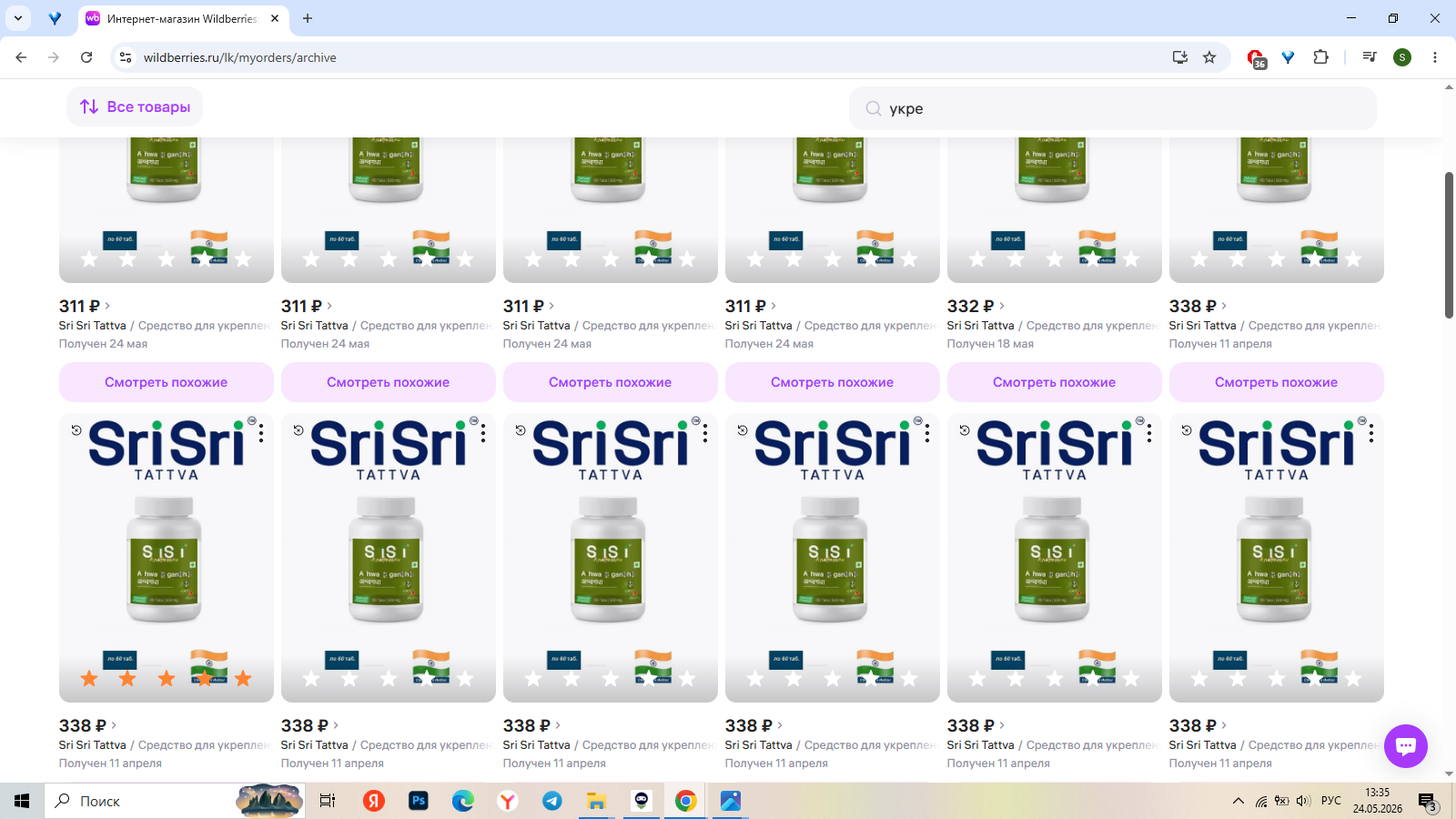This screenshot has width=1456, height=819.
Task: Open volume control in system tray
Action: click(1303, 801)
